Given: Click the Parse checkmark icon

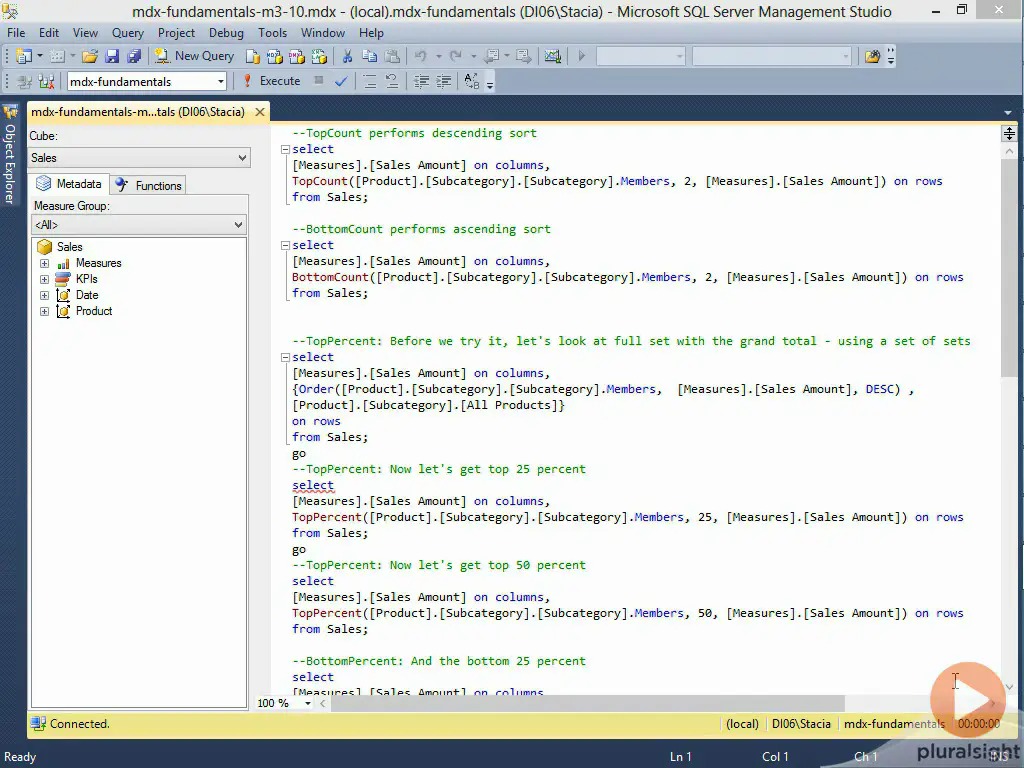Looking at the screenshot, I should point(341,81).
